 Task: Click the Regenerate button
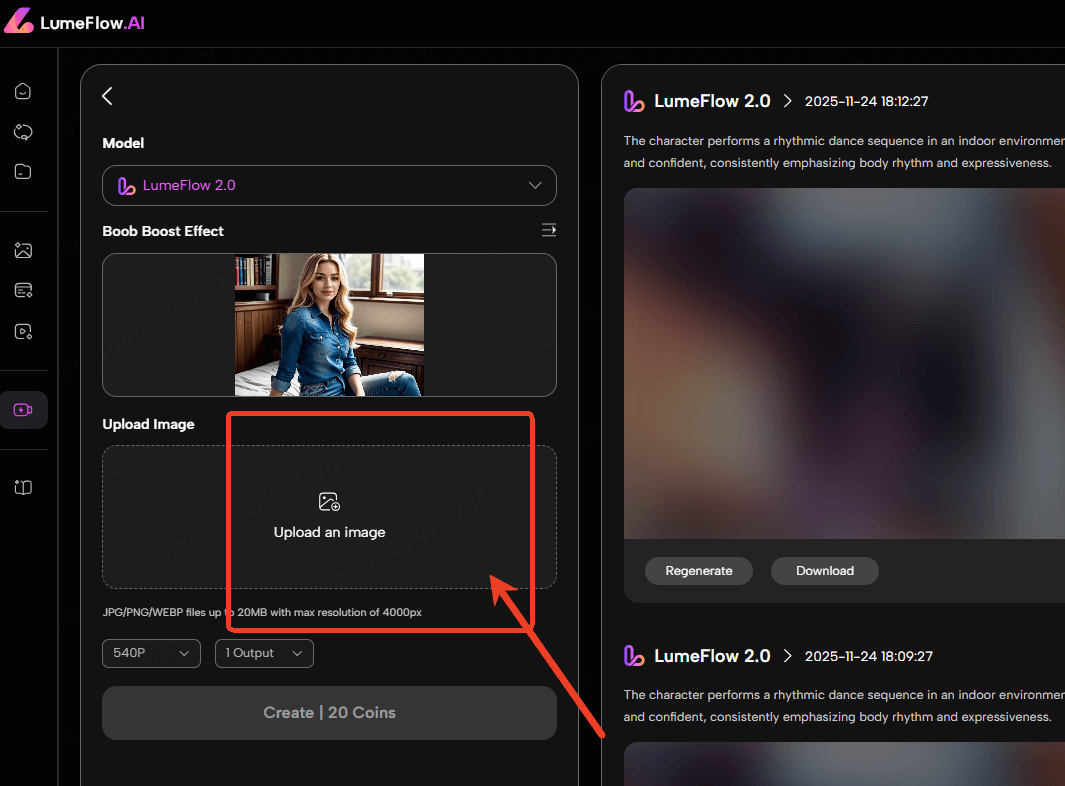(x=698, y=571)
